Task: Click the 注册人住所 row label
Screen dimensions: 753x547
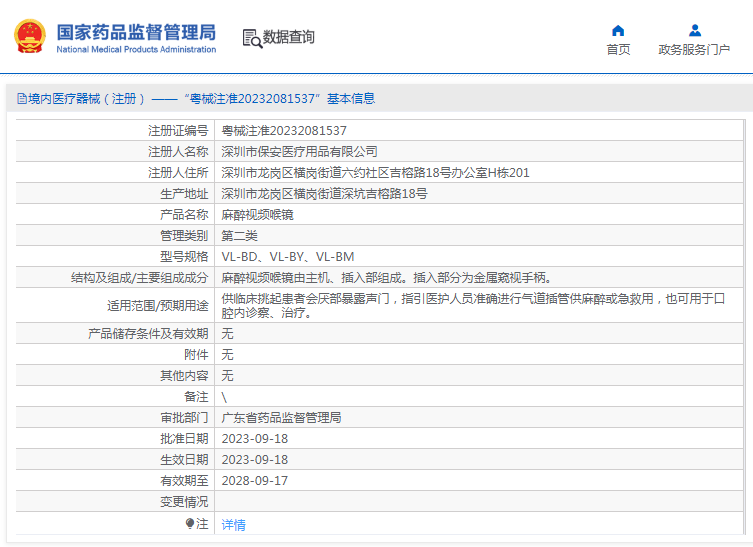Action: (x=178, y=173)
